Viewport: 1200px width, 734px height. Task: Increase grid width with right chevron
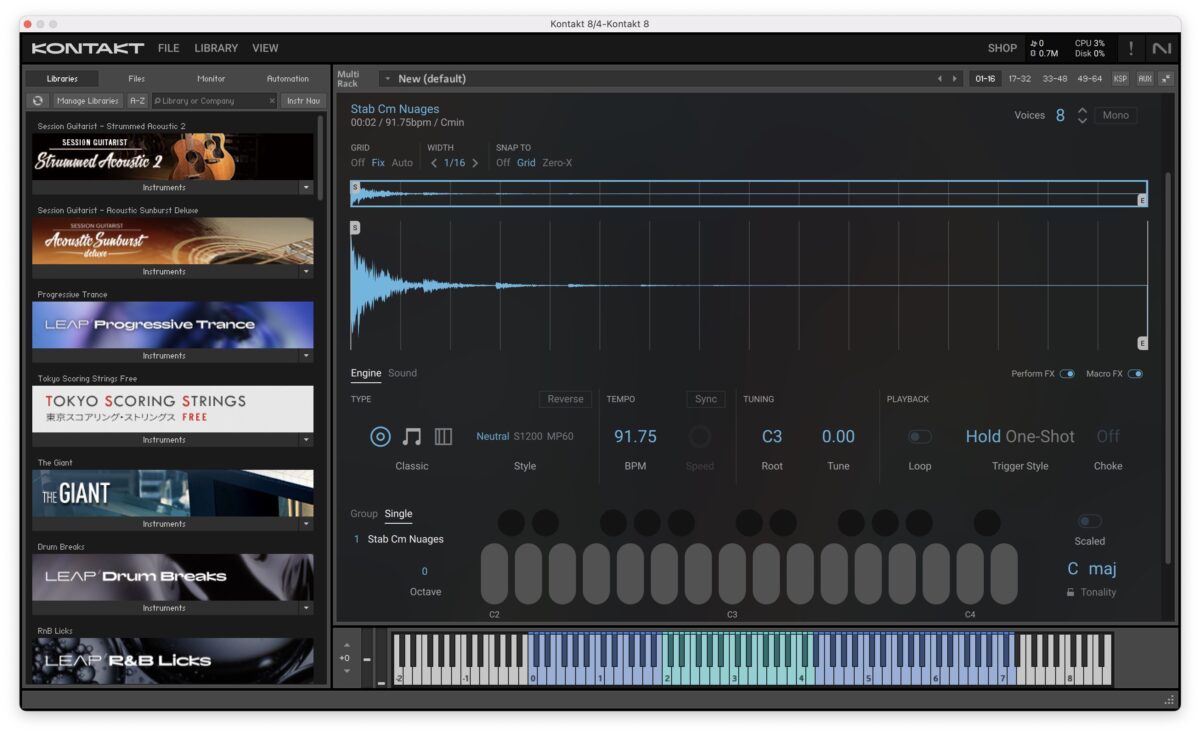[x=475, y=163]
